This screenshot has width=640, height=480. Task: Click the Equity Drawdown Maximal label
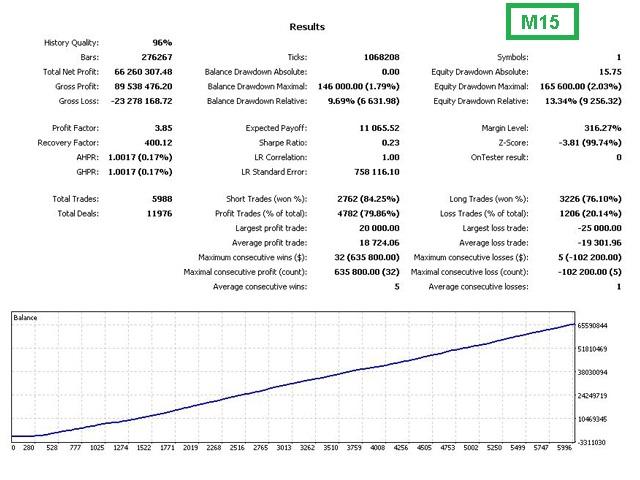click(482, 87)
